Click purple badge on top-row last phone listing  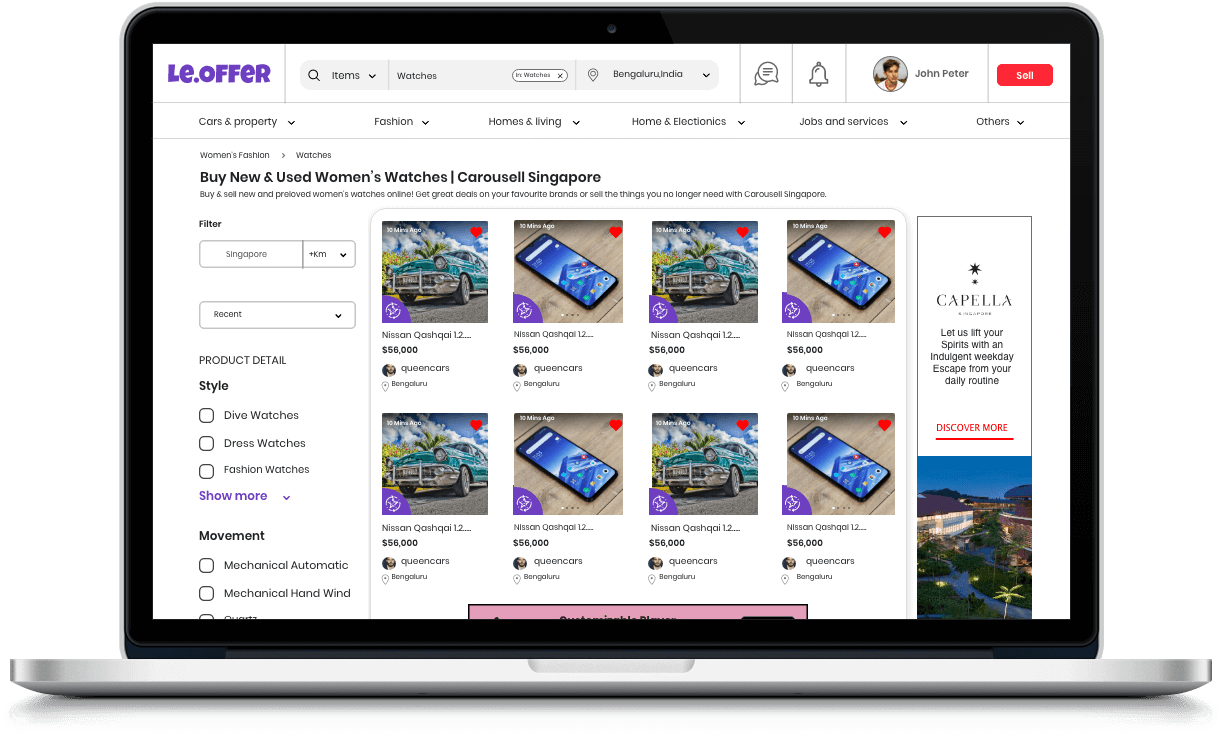795,310
